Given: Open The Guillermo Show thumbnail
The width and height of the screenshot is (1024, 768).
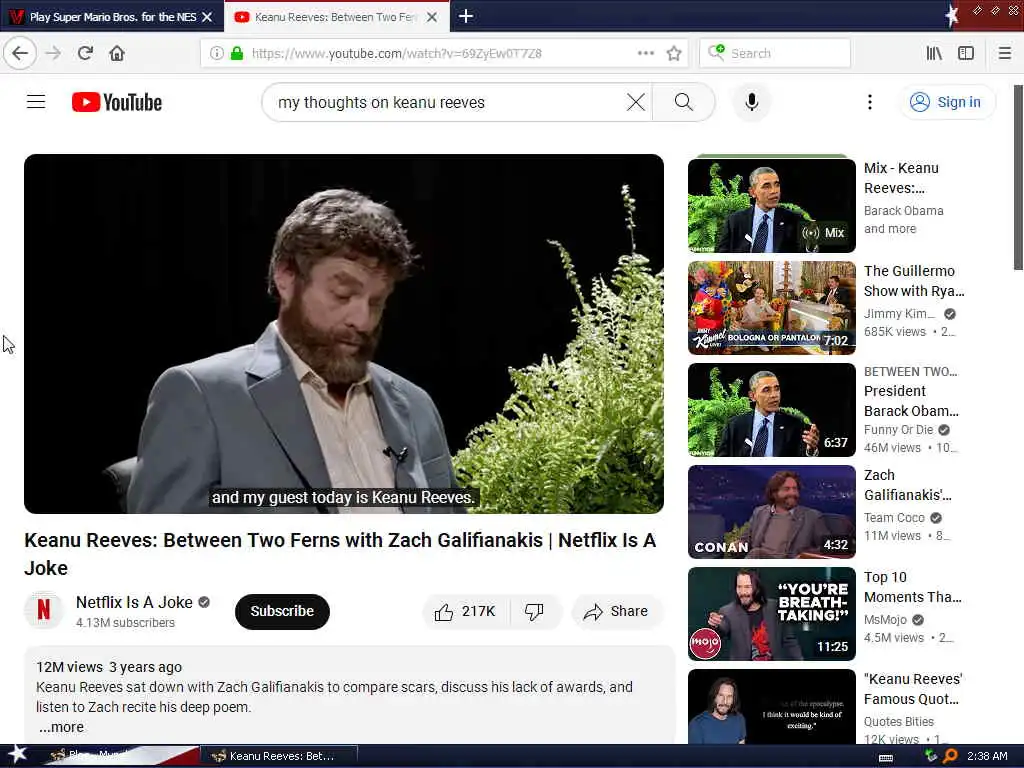Looking at the screenshot, I should click(x=771, y=308).
